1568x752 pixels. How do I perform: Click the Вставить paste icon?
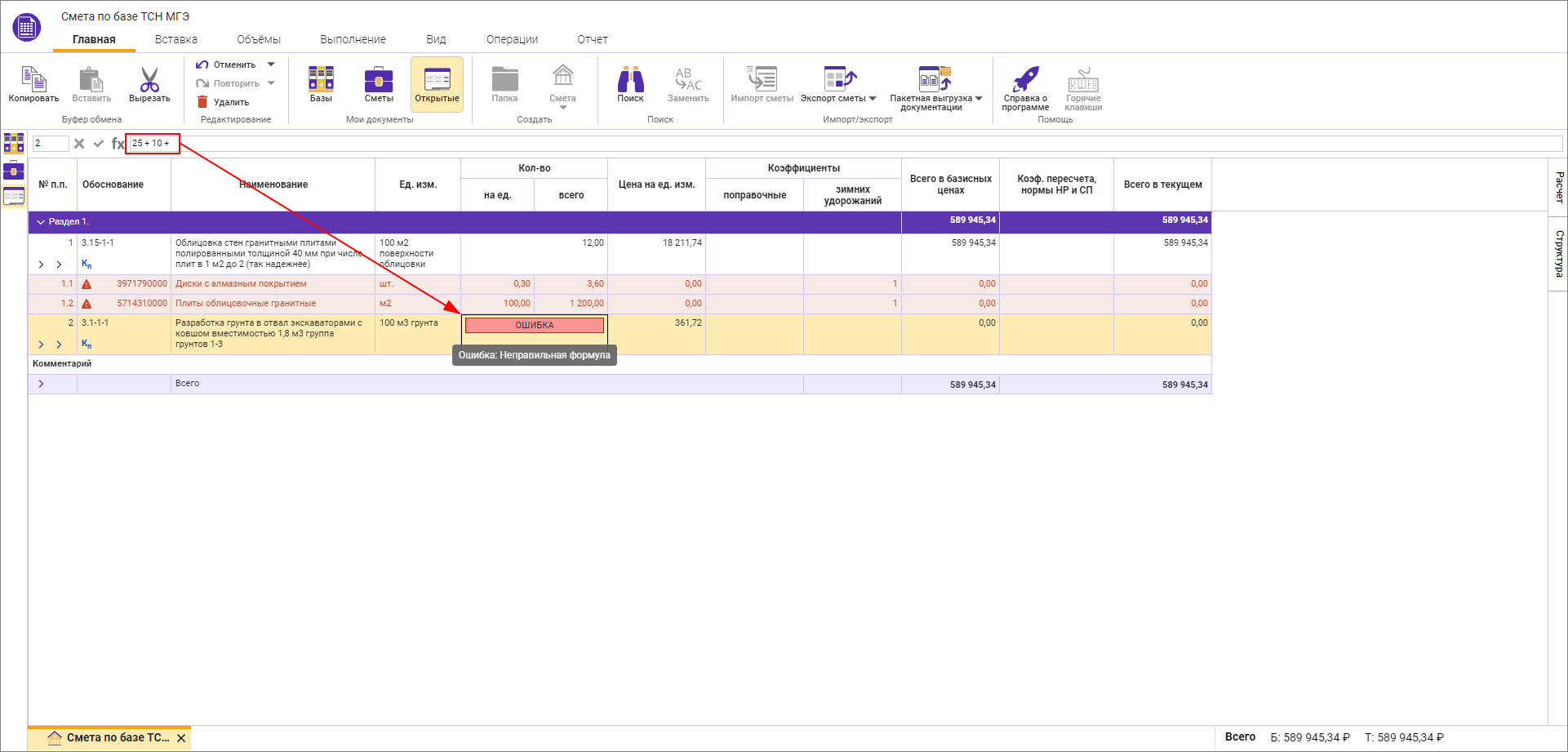(x=91, y=79)
